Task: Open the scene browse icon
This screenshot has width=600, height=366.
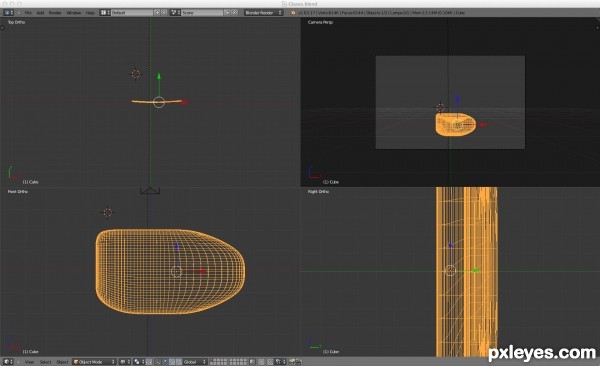Action: (x=175, y=13)
